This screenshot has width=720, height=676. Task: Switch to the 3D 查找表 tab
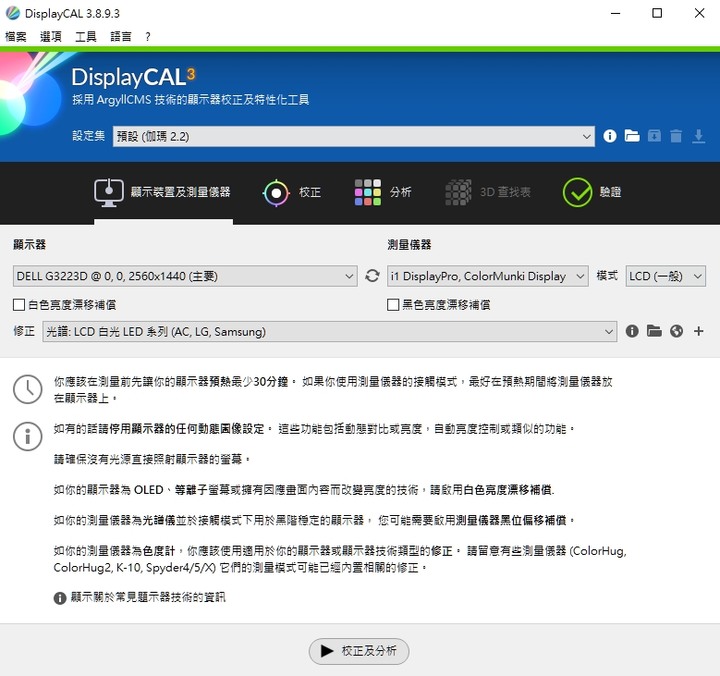488,192
